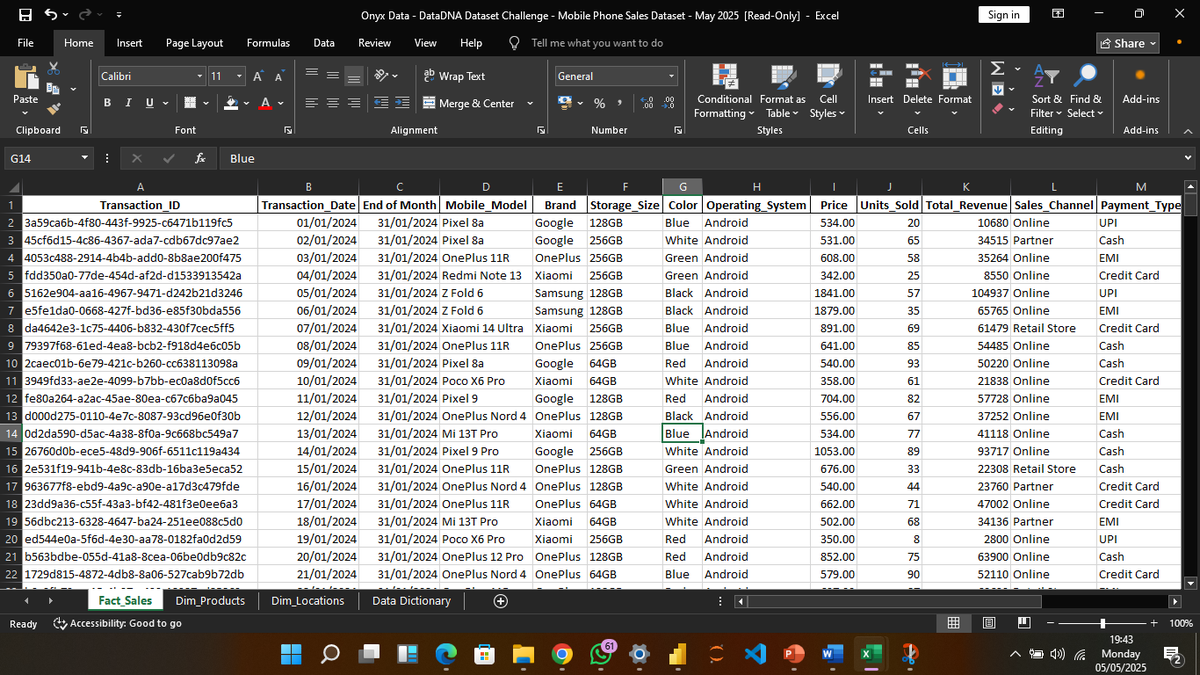This screenshot has width=1200, height=675.
Task: Switch to the Page Layout tab
Action: tap(194, 43)
